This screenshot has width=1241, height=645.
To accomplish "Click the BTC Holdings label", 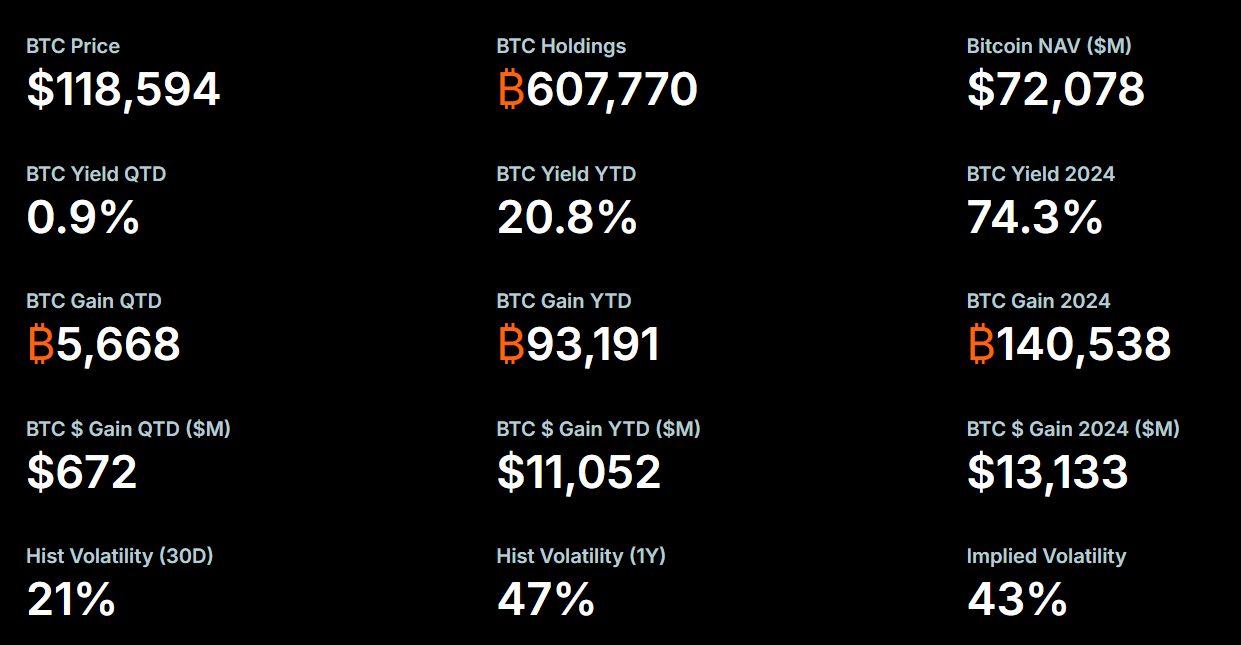I will click(561, 46).
